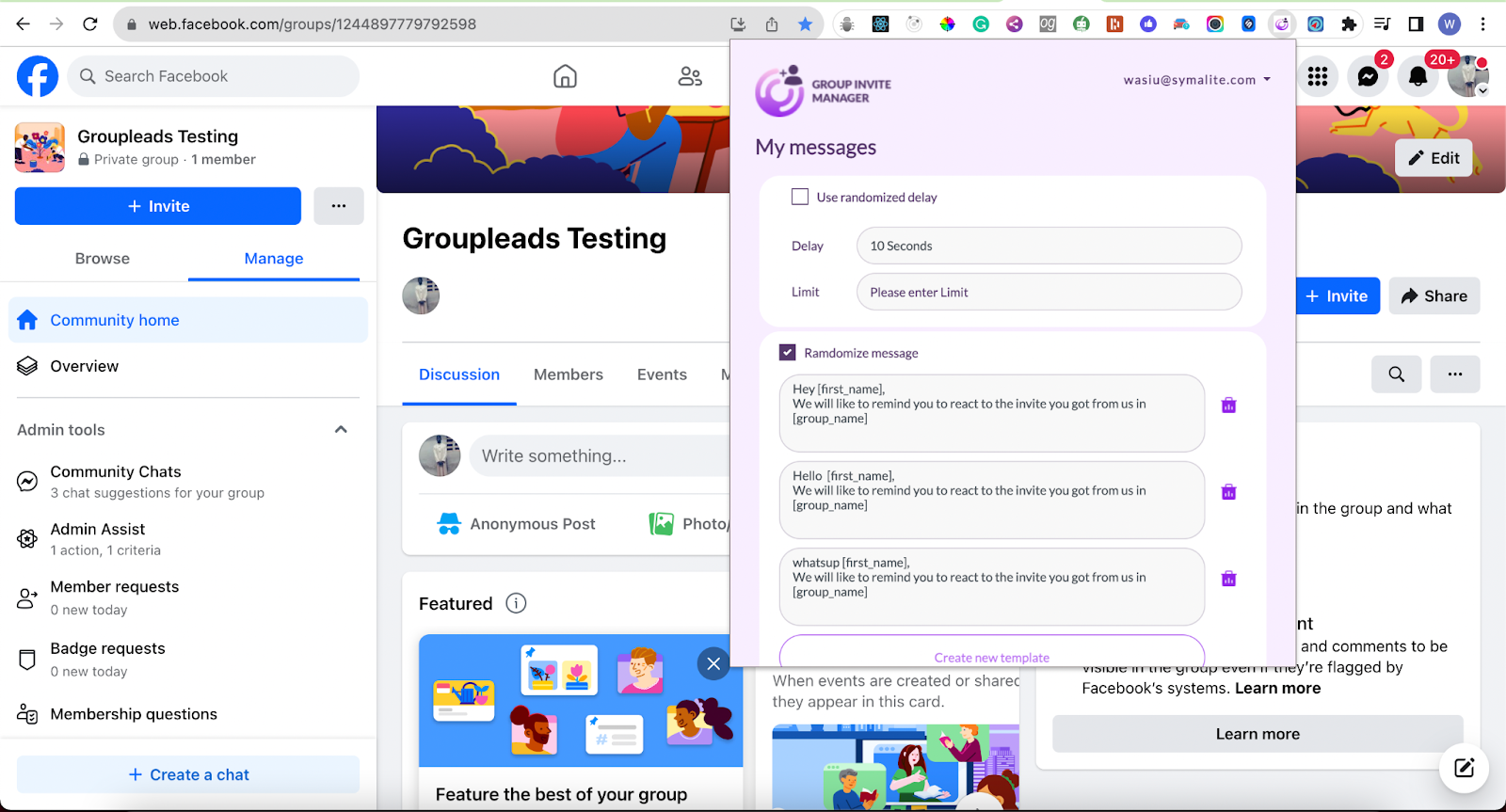Open Badge requests
Image resolution: width=1506 pixels, height=812 pixels.
pos(188,659)
